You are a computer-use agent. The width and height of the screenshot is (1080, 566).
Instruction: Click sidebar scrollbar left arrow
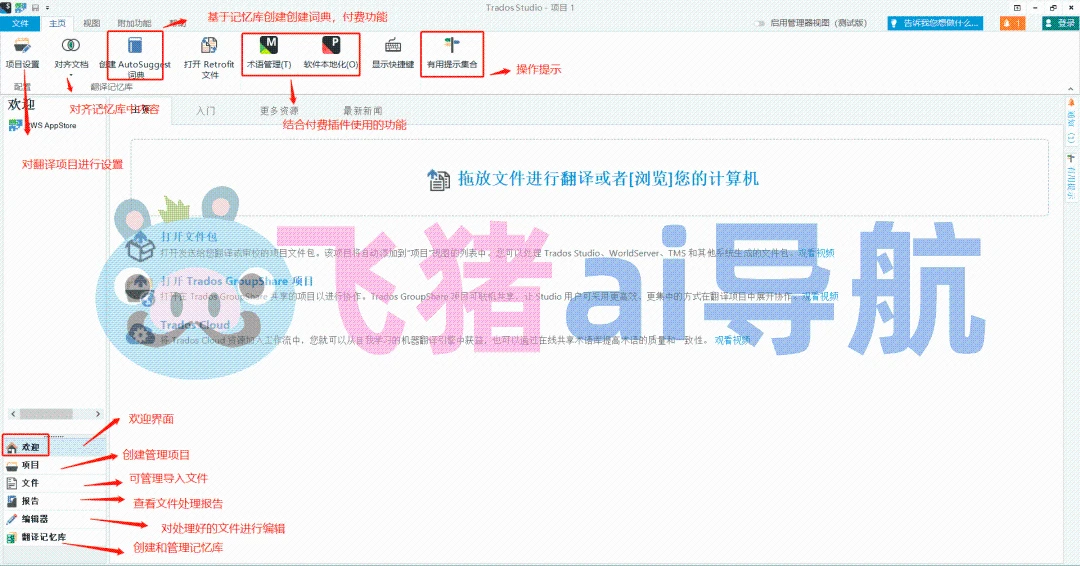(x=13, y=414)
